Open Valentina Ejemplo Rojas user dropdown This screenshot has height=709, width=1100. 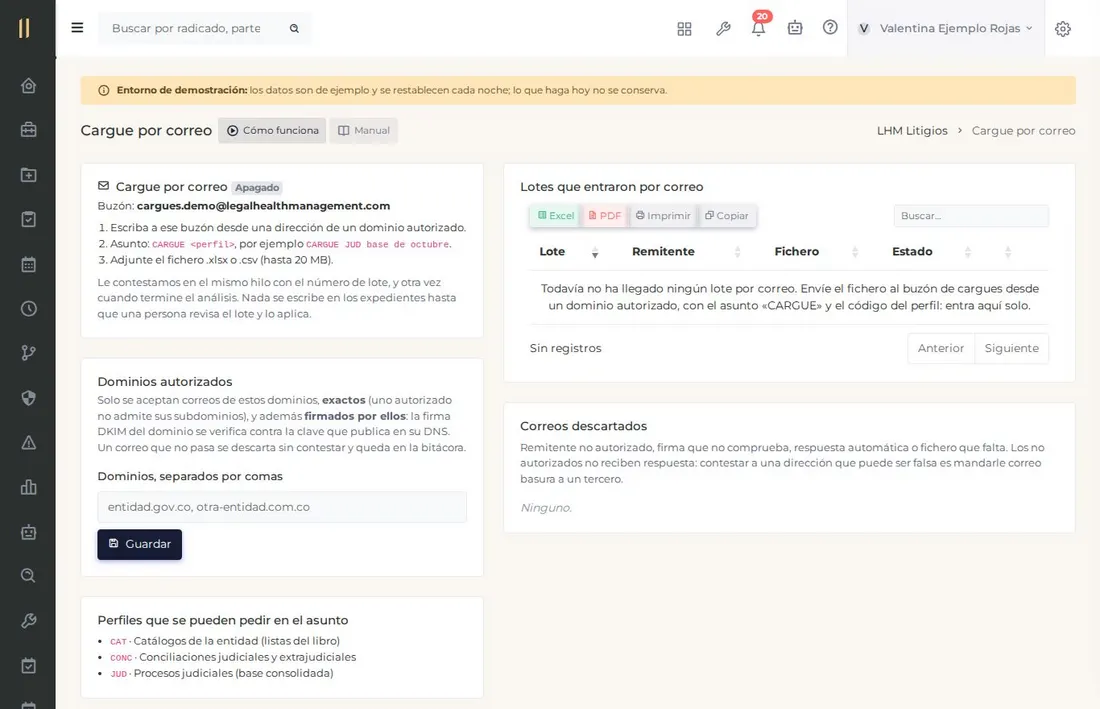point(945,28)
